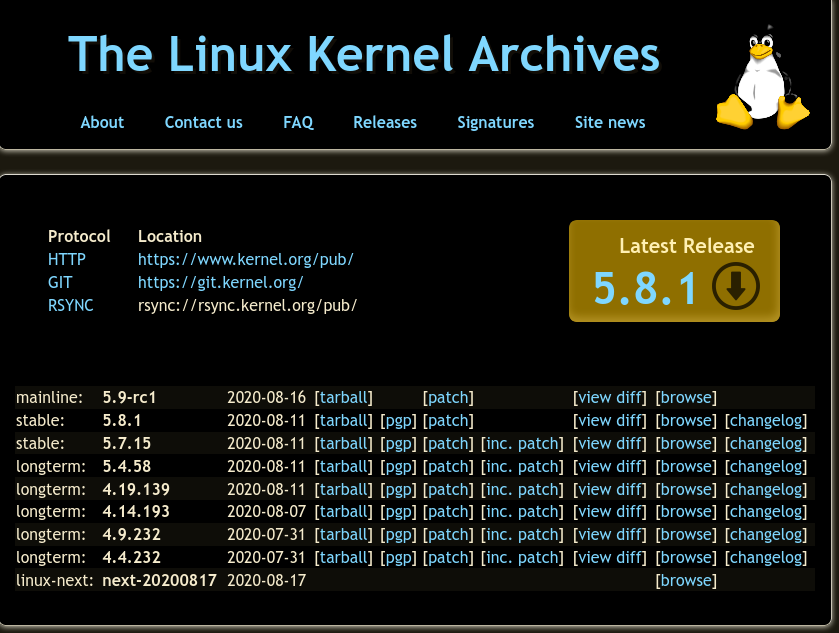Open patch for longterm 4.19.139
The width and height of the screenshot is (839, 633).
click(448, 490)
